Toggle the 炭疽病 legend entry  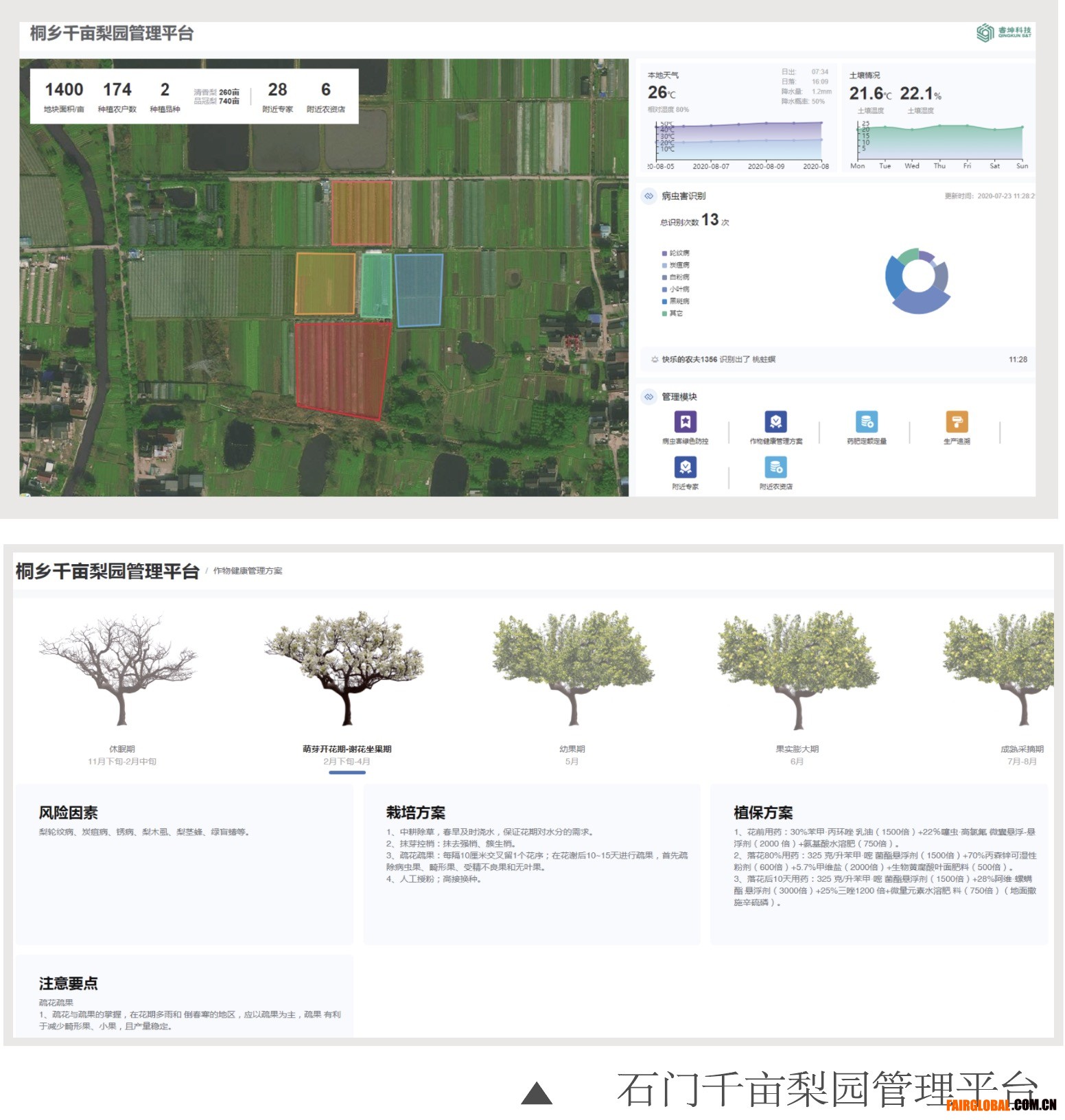pos(676,265)
